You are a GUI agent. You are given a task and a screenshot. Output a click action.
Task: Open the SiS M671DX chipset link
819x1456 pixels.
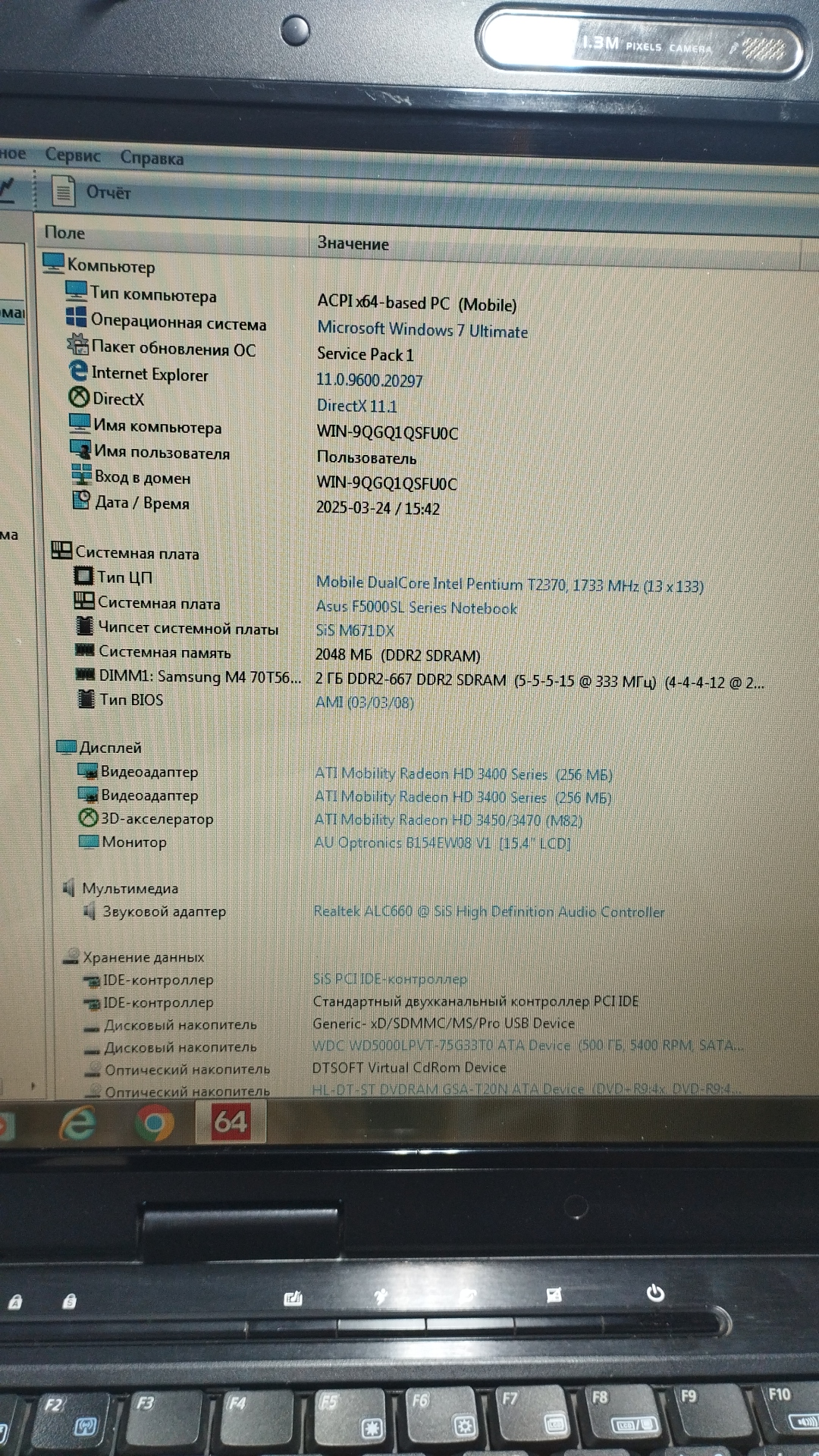tap(355, 631)
